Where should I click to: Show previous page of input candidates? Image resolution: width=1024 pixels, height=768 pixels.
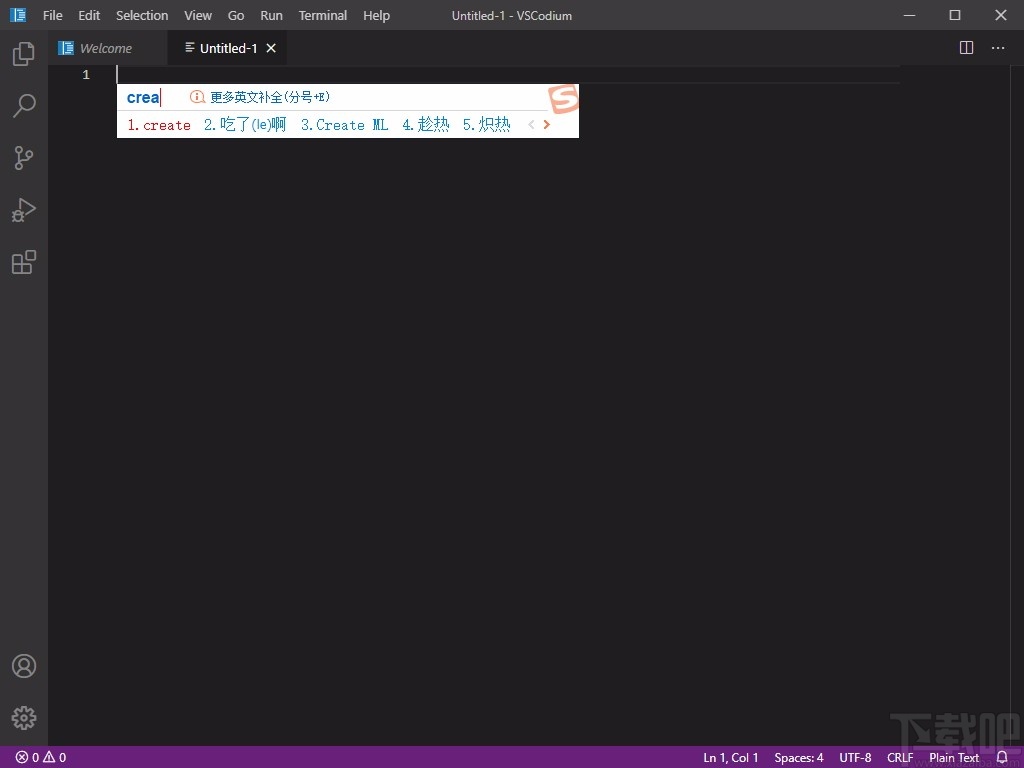[x=531, y=124]
